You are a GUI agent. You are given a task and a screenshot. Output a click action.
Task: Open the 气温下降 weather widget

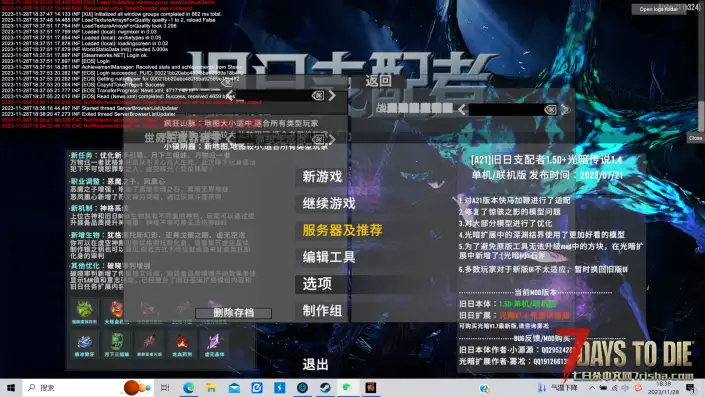pyautogui.click(x=558, y=388)
